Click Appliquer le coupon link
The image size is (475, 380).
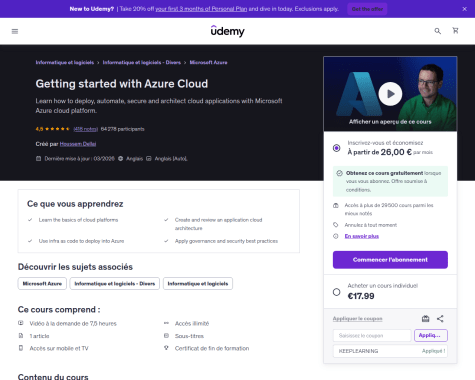(x=357, y=319)
